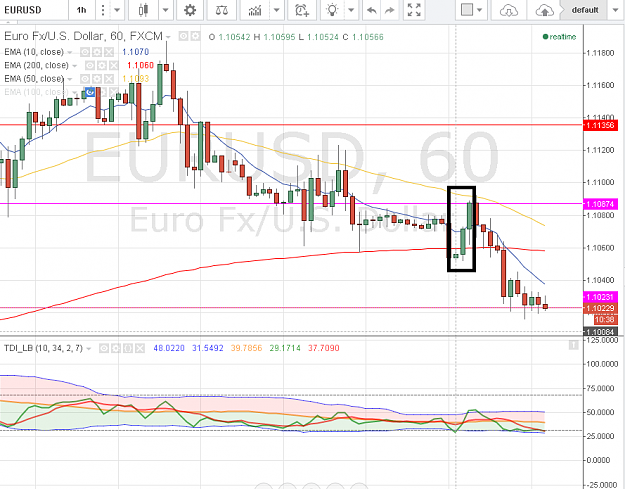Click the 1.11356 red price line label
Screen dimensions: 625x489
(600, 126)
